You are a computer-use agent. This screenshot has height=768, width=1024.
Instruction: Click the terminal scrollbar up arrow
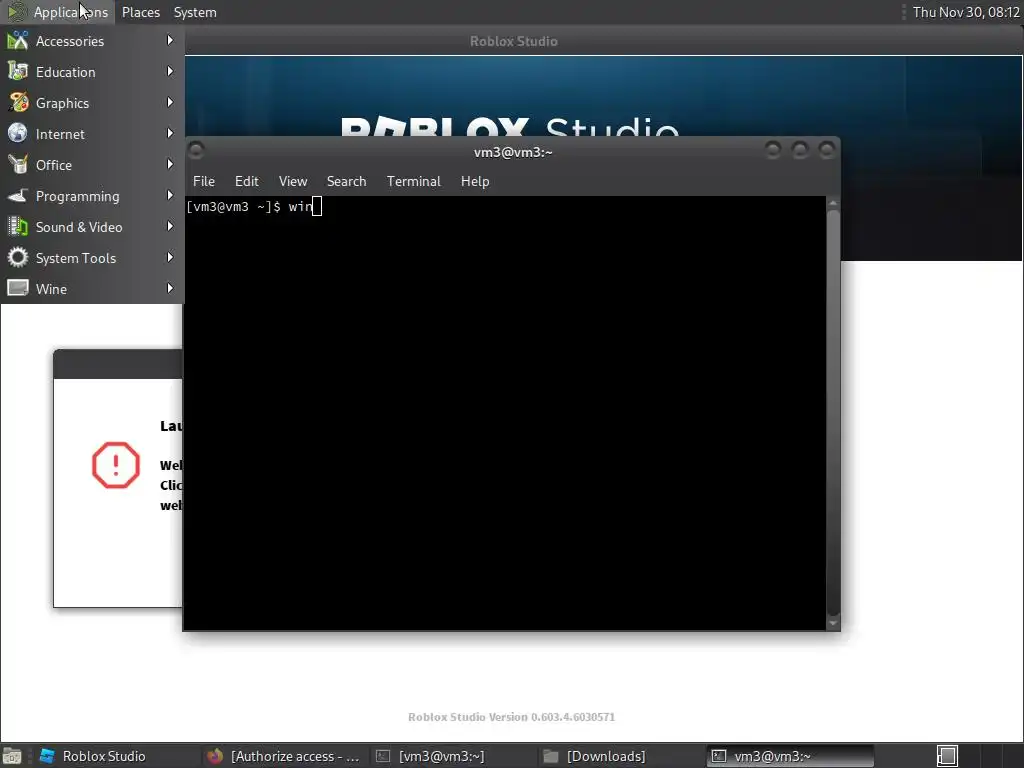833,203
